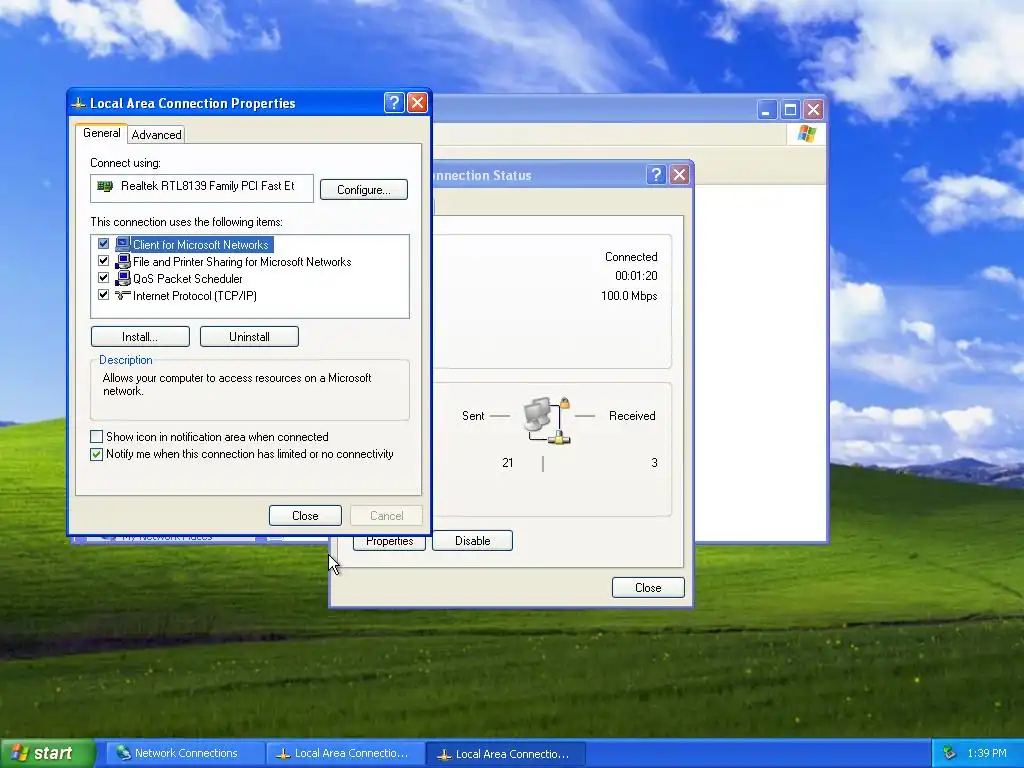Click the active Local Area Connection taskbar button
The image size is (1024, 768).
(505, 754)
